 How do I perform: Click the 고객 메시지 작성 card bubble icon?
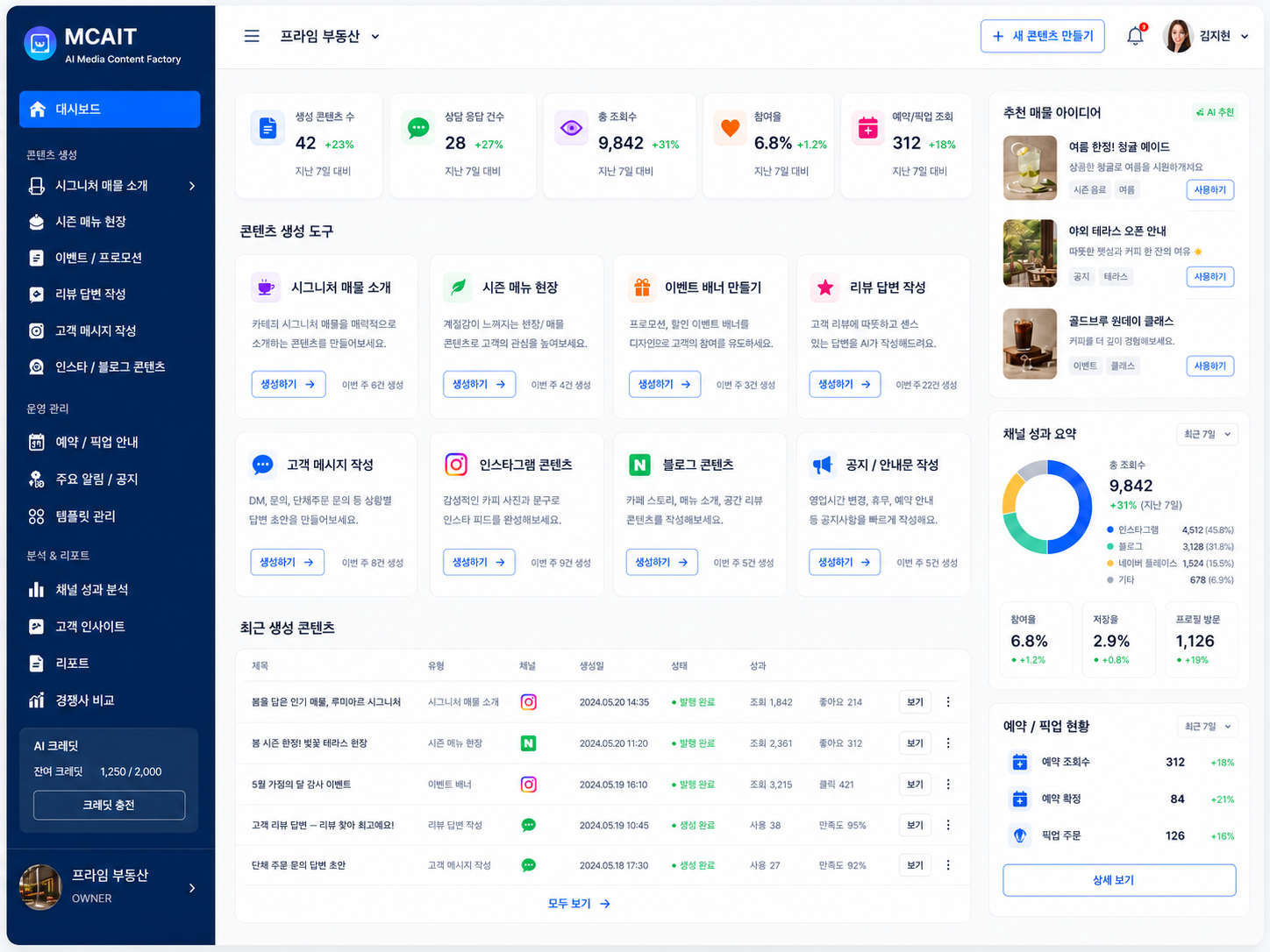(263, 465)
